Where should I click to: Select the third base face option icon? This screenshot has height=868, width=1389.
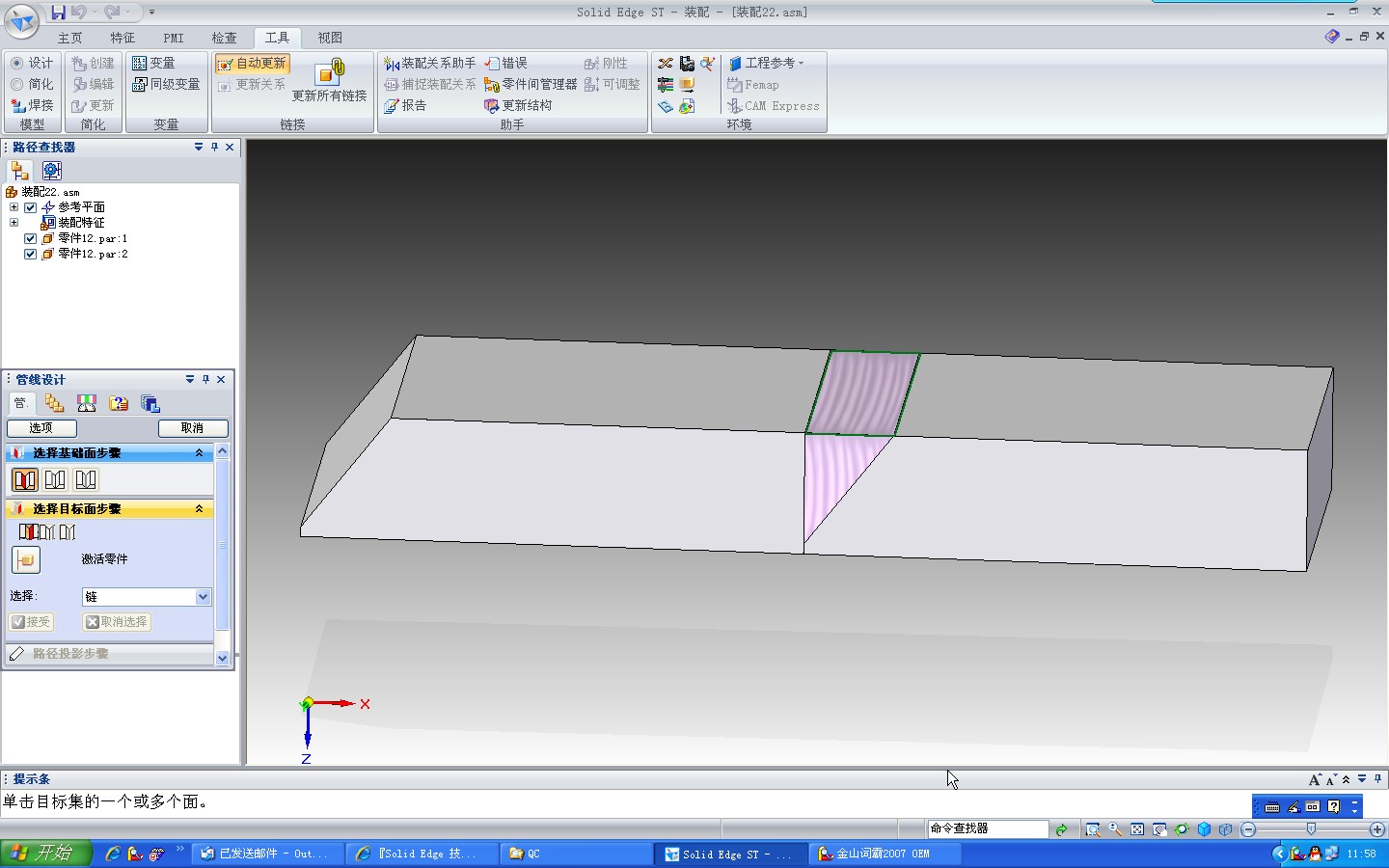point(87,479)
